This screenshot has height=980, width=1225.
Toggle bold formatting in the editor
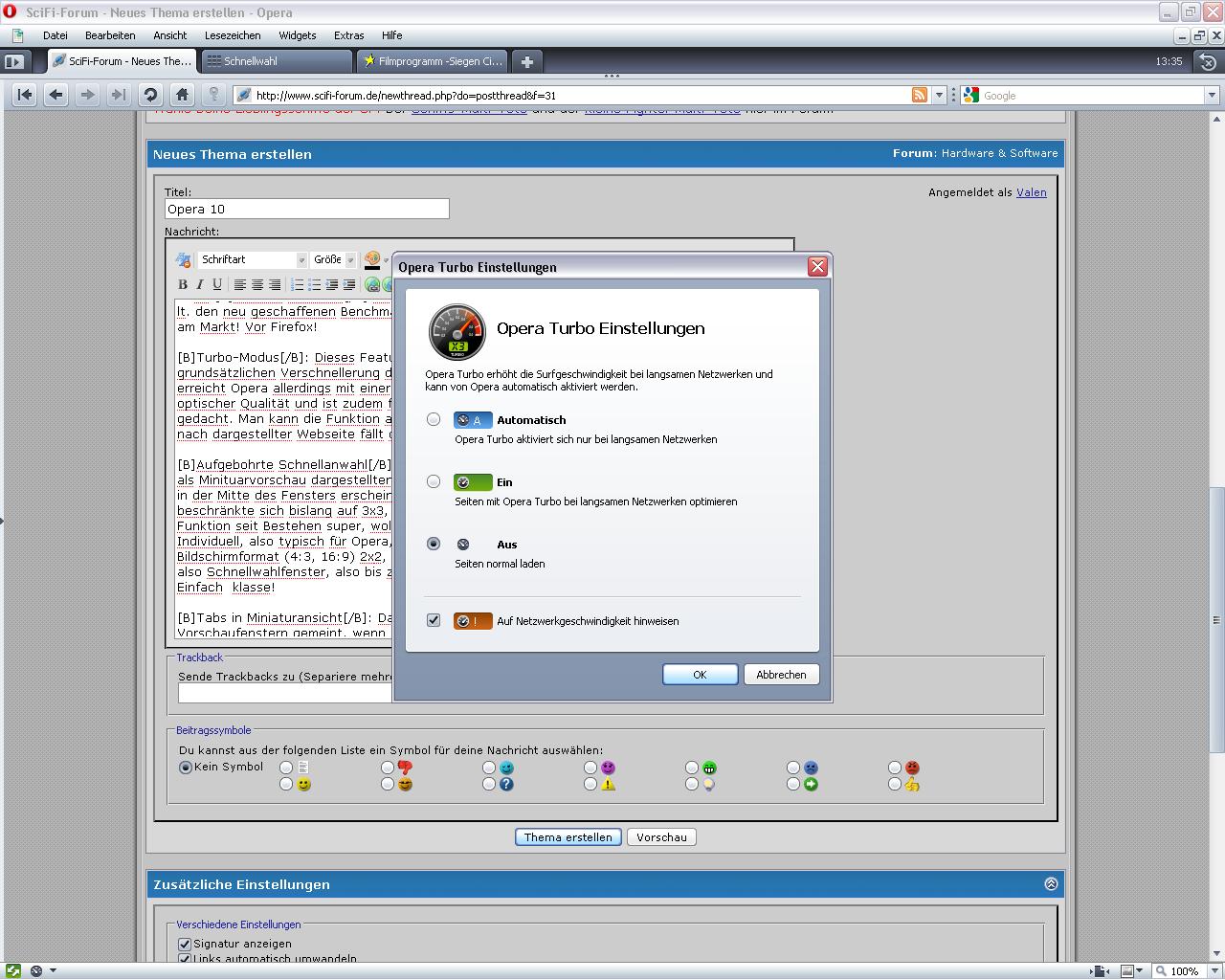tap(183, 284)
